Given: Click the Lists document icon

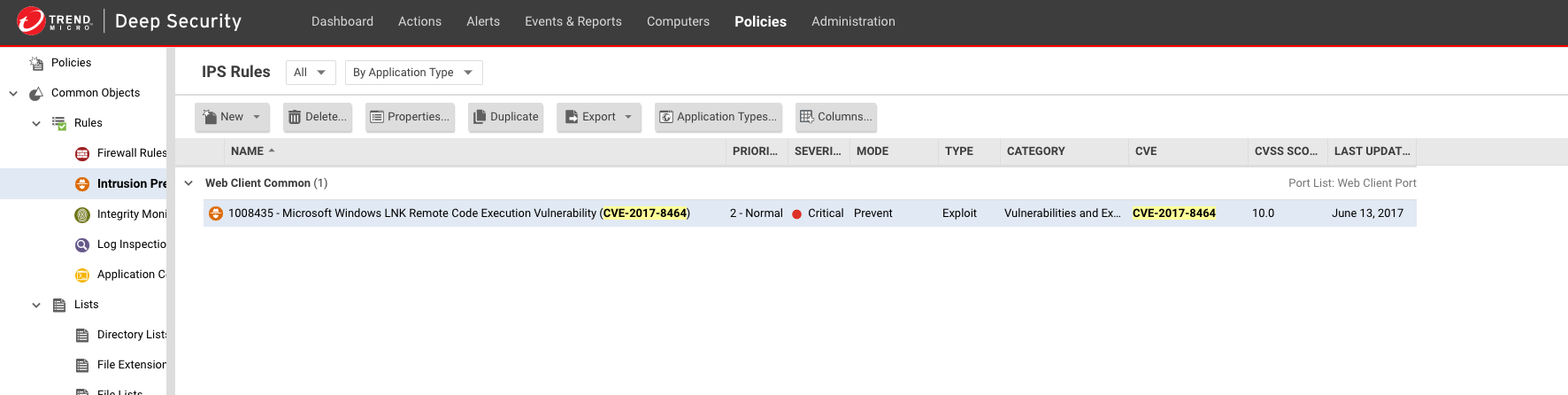Looking at the screenshot, I should [x=59, y=305].
